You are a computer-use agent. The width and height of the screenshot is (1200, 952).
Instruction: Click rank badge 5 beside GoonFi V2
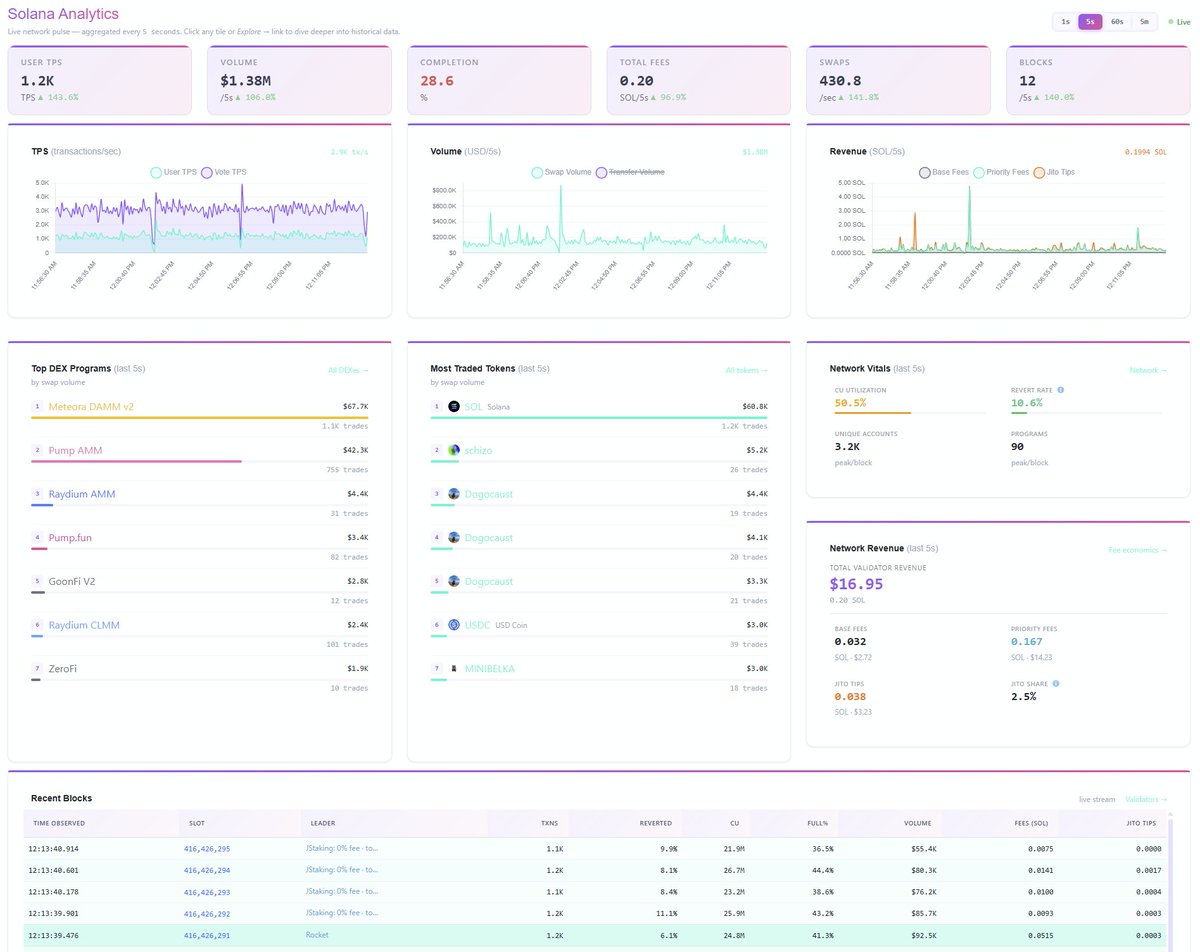[37, 581]
